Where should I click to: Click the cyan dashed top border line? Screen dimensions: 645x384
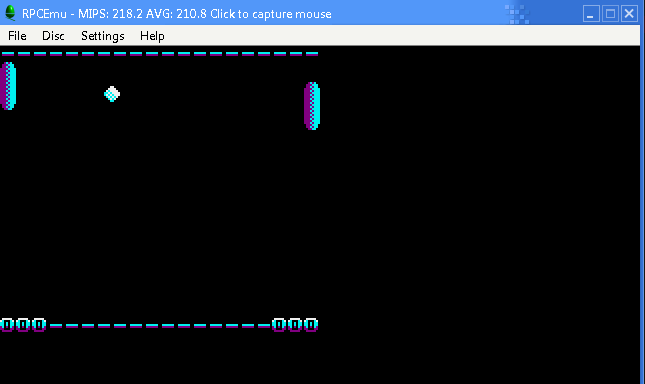point(160,53)
